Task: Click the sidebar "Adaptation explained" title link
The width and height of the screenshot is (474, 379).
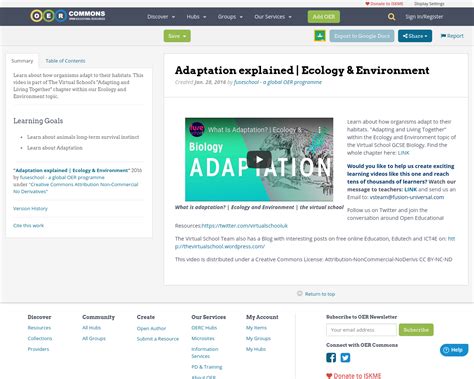Action: pos(72,170)
